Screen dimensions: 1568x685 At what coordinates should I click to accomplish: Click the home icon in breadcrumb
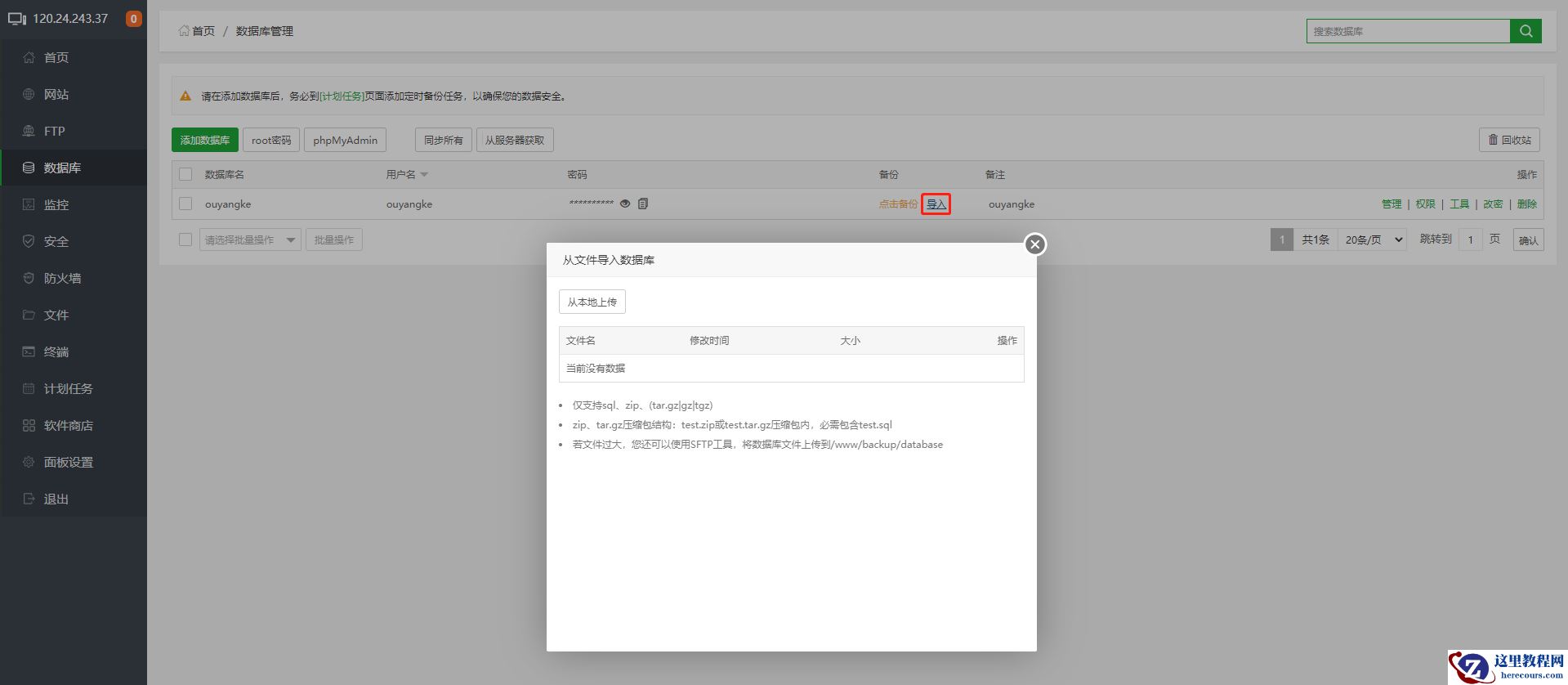pos(184,31)
